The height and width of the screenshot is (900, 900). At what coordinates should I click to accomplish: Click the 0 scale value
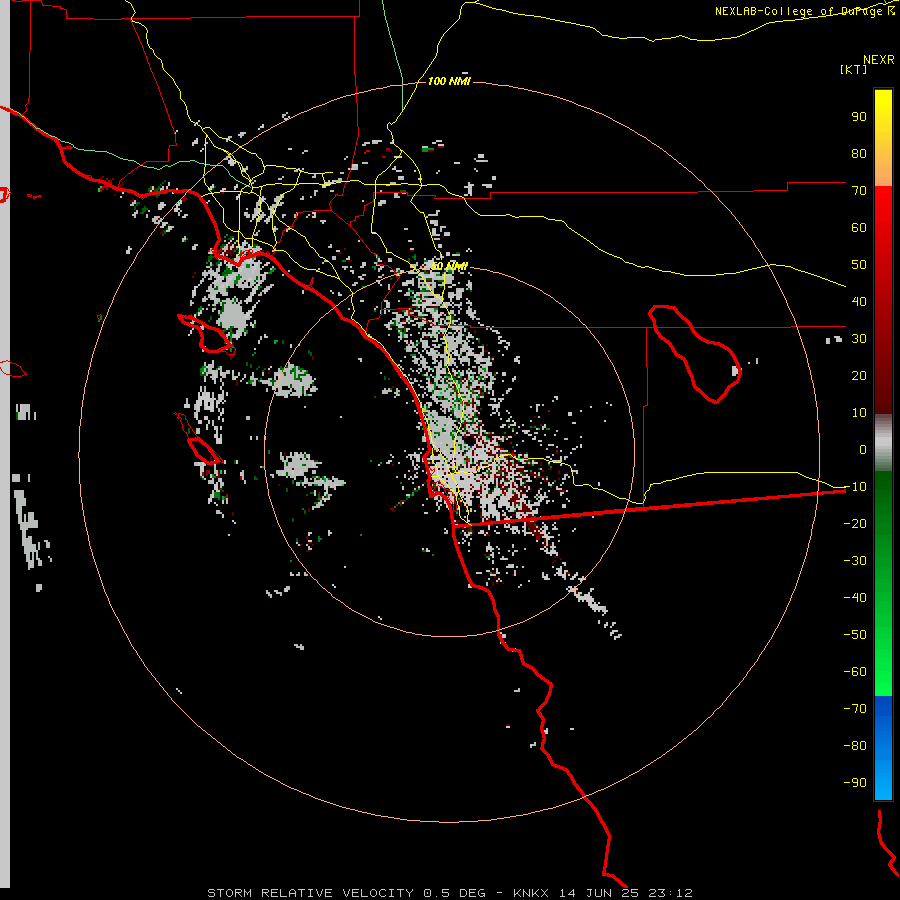point(863,449)
